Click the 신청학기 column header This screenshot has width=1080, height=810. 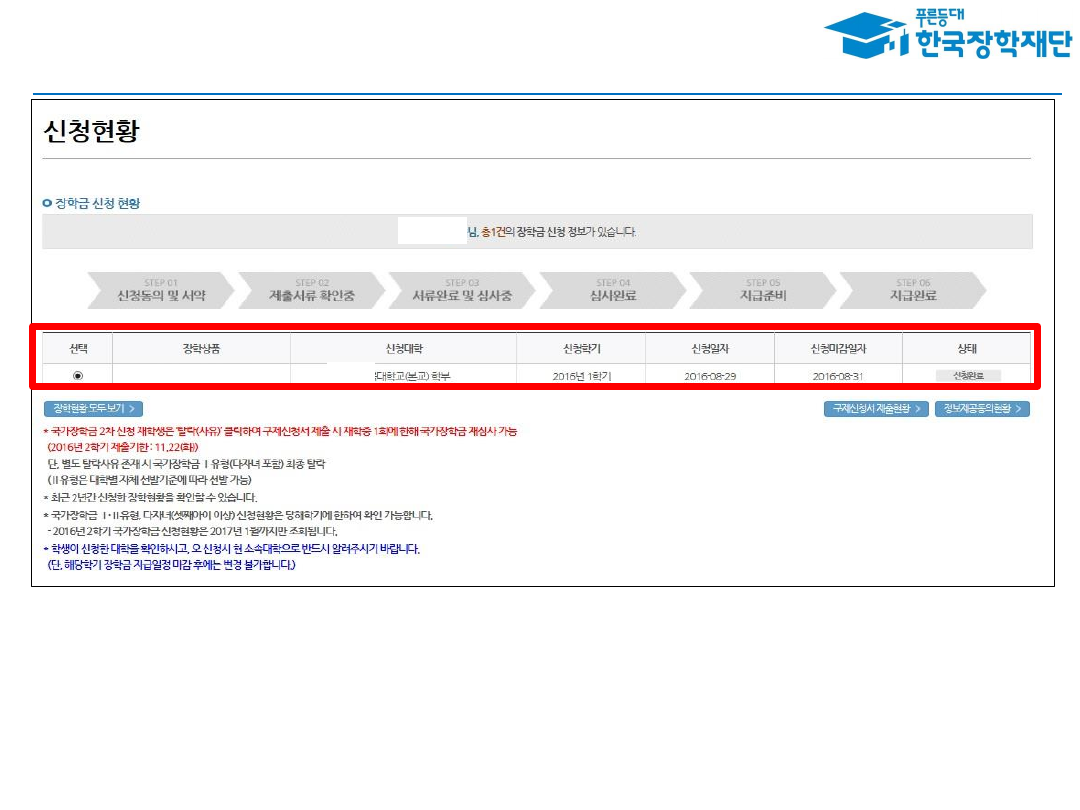point(581,349)
